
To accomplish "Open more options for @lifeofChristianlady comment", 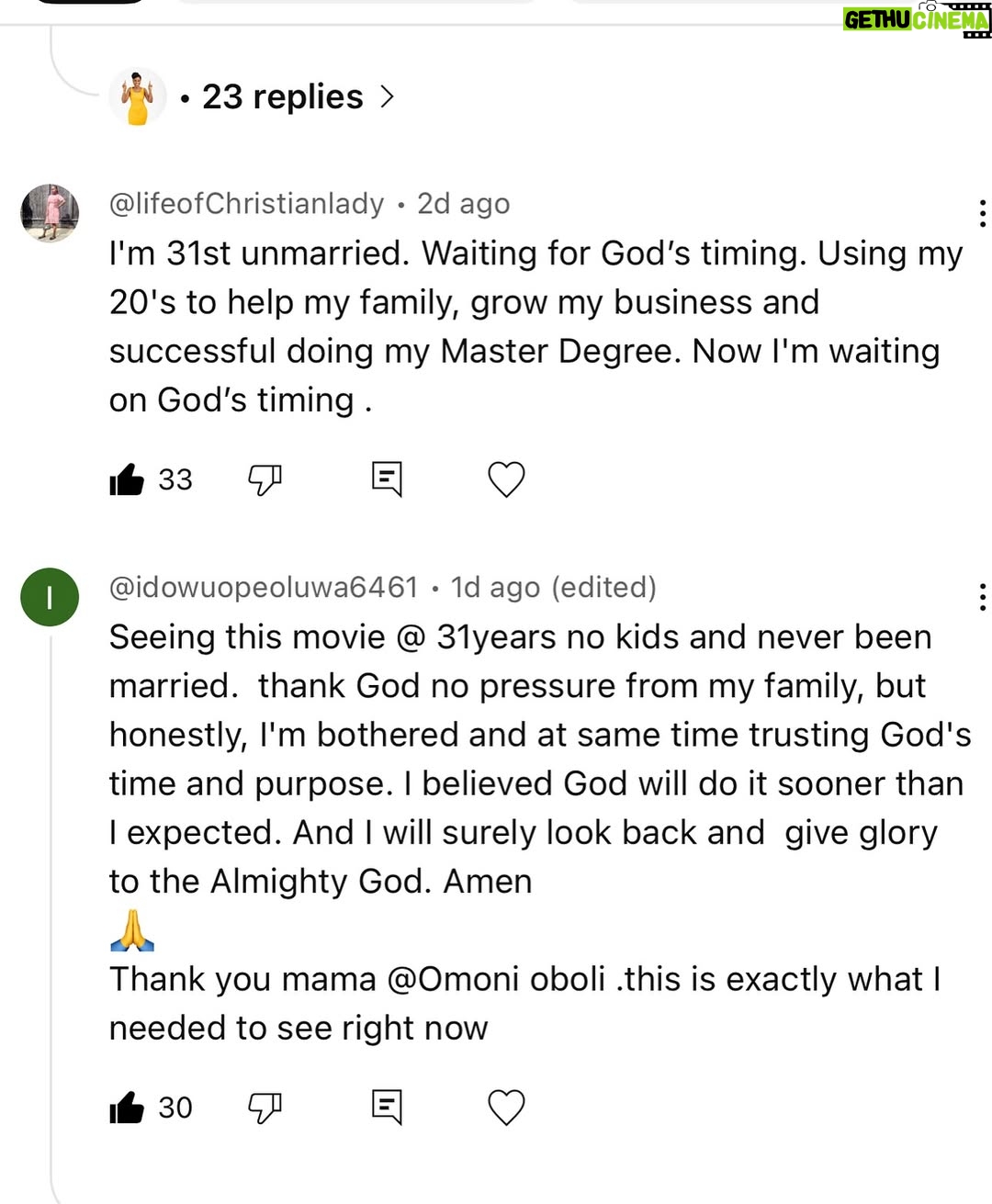I will click(x=982, y=214).
